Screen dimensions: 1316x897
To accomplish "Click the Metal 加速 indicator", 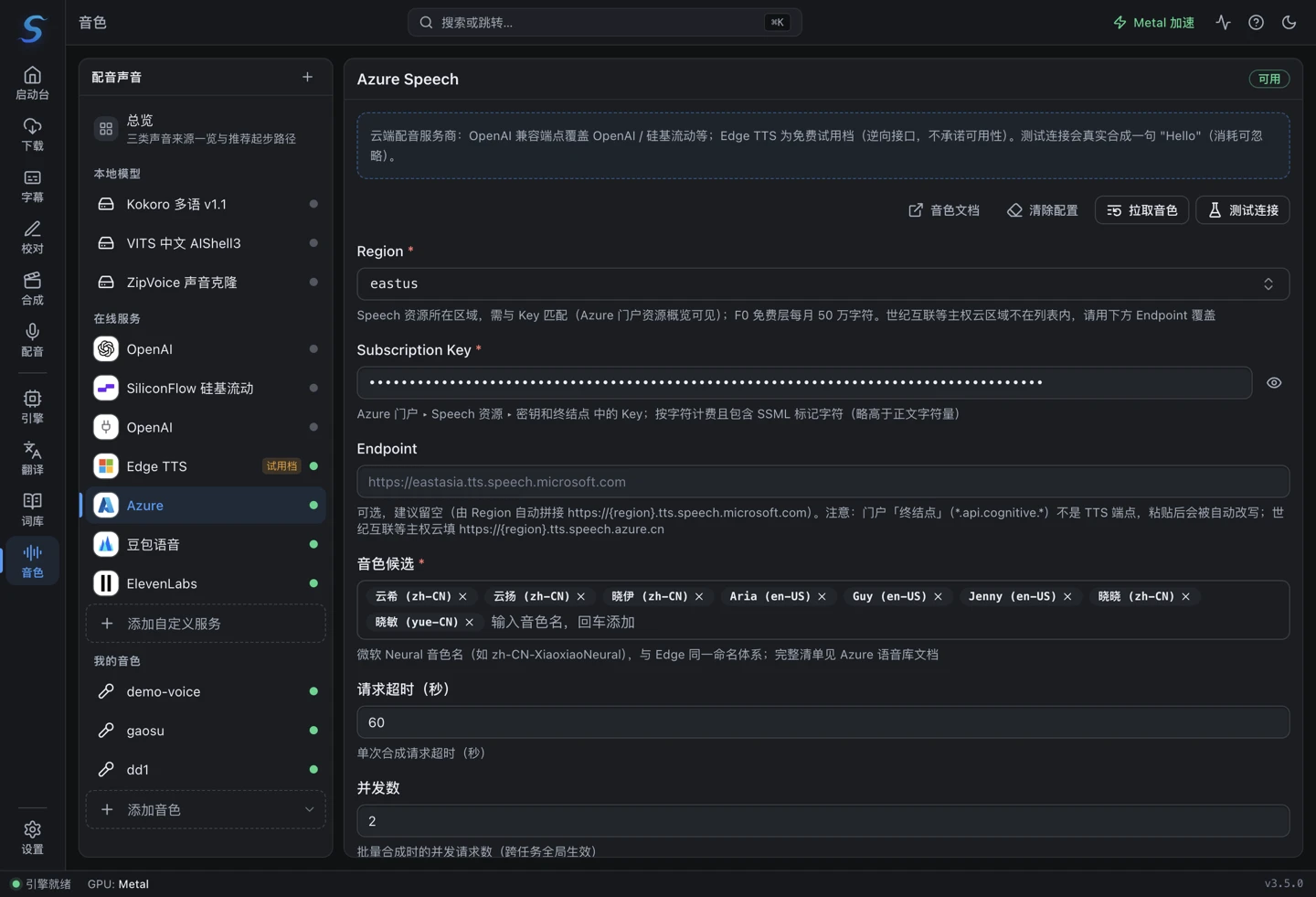I will coord(1153,23).
